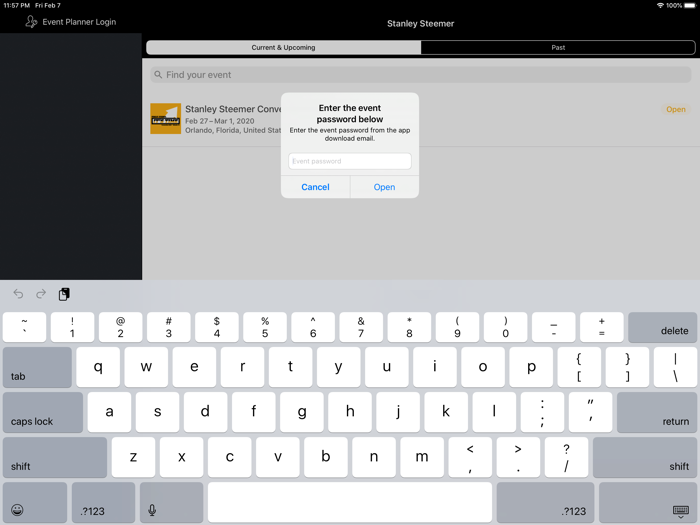Tap the 2 at-sign key
Image resolution: width=700 pixels, height=525 pixels.
click(121, 327)
